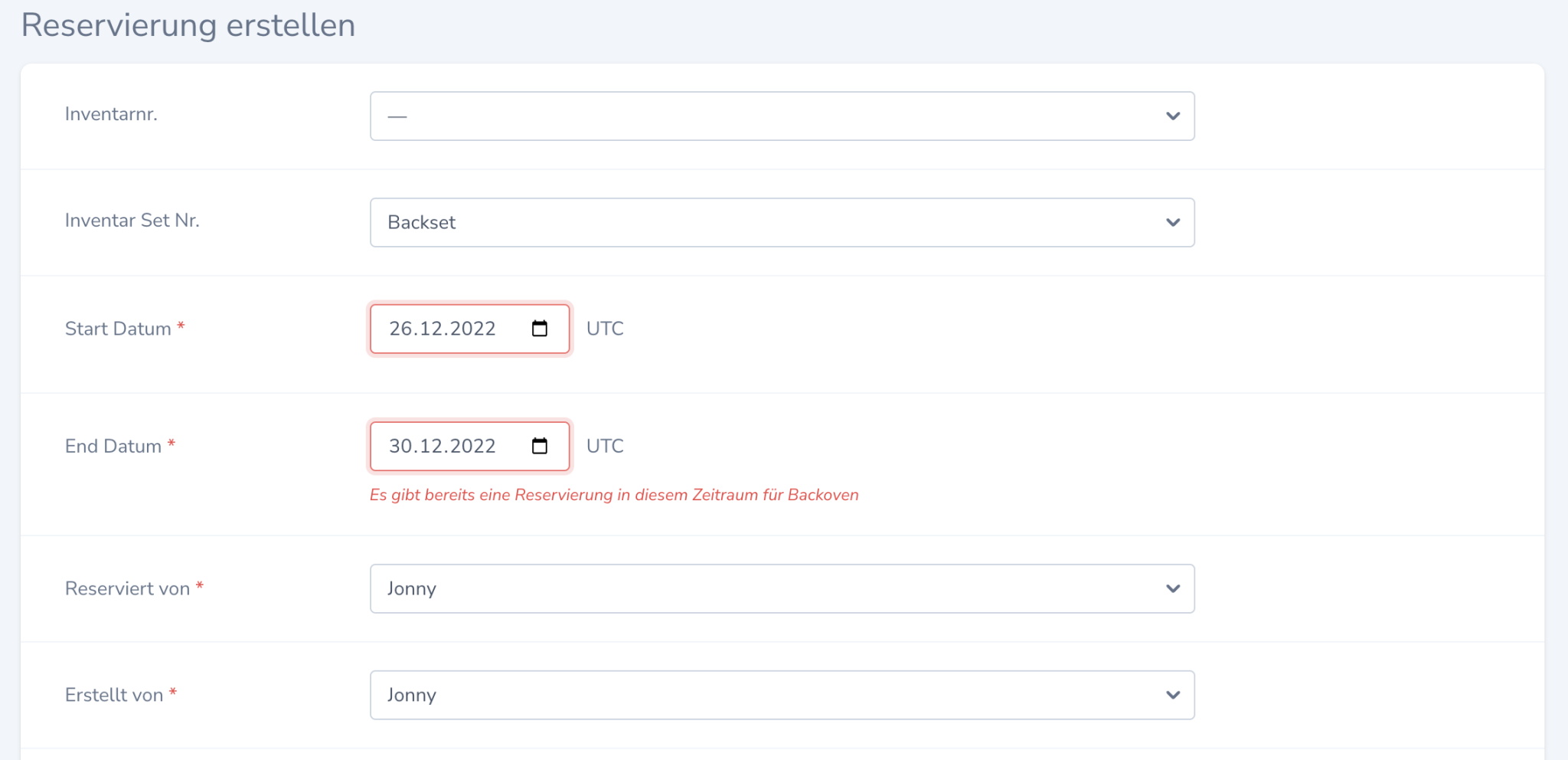Click the chevron arrow in Backset dropdown
This screenshot has width=1568, height=760.
(1172, 223)
